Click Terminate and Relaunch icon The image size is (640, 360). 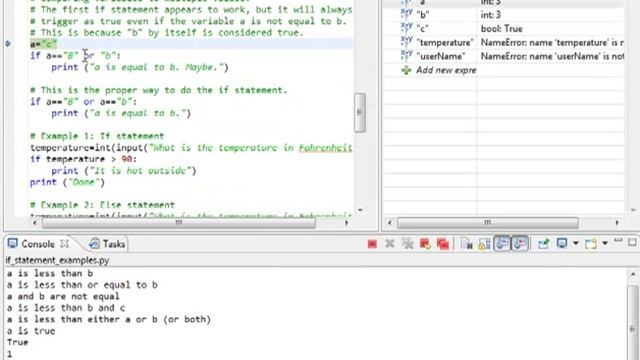click(425, 244)
